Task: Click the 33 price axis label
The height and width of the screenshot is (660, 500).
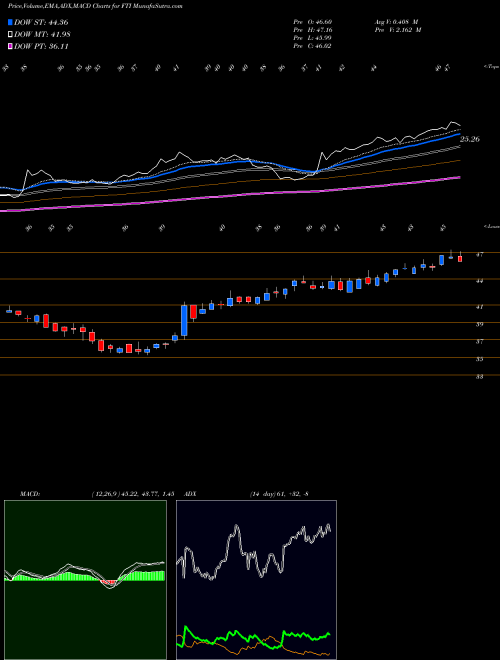Action: (479, 377)
